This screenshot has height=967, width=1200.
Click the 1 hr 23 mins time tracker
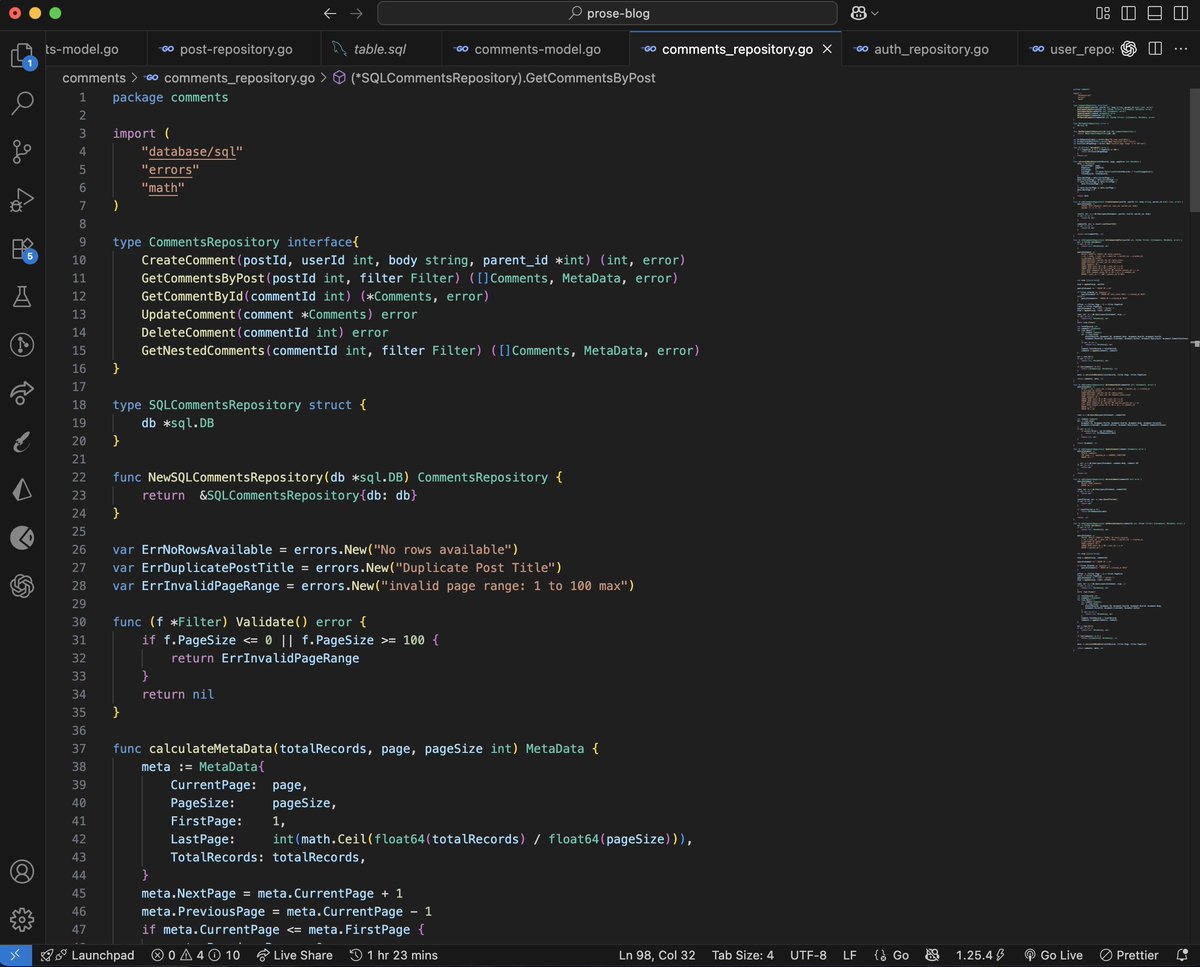394,955
